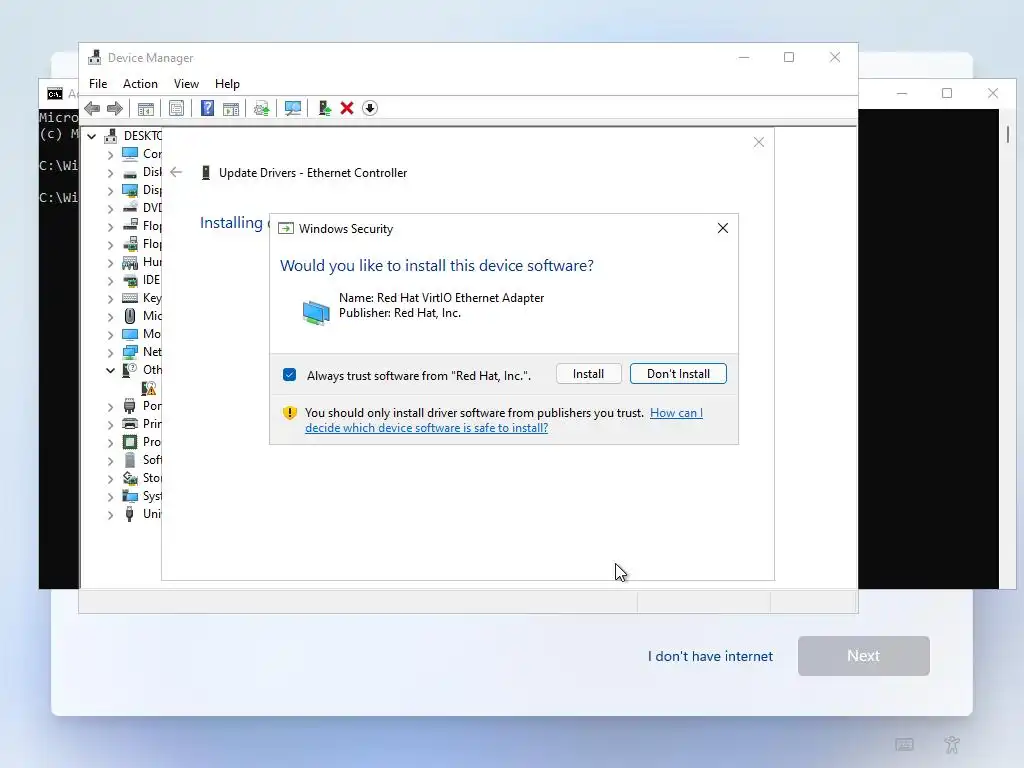Open the View menu
The height and width of the screenshot is (768, 1024).
pos(186,84)
